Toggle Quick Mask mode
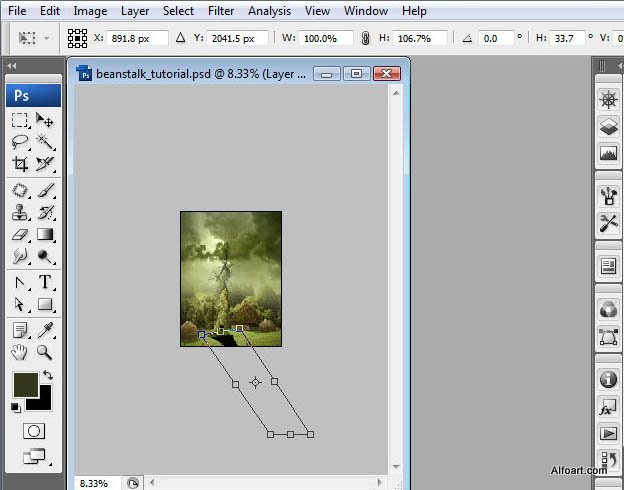The image size is (624, 490). 34,431
